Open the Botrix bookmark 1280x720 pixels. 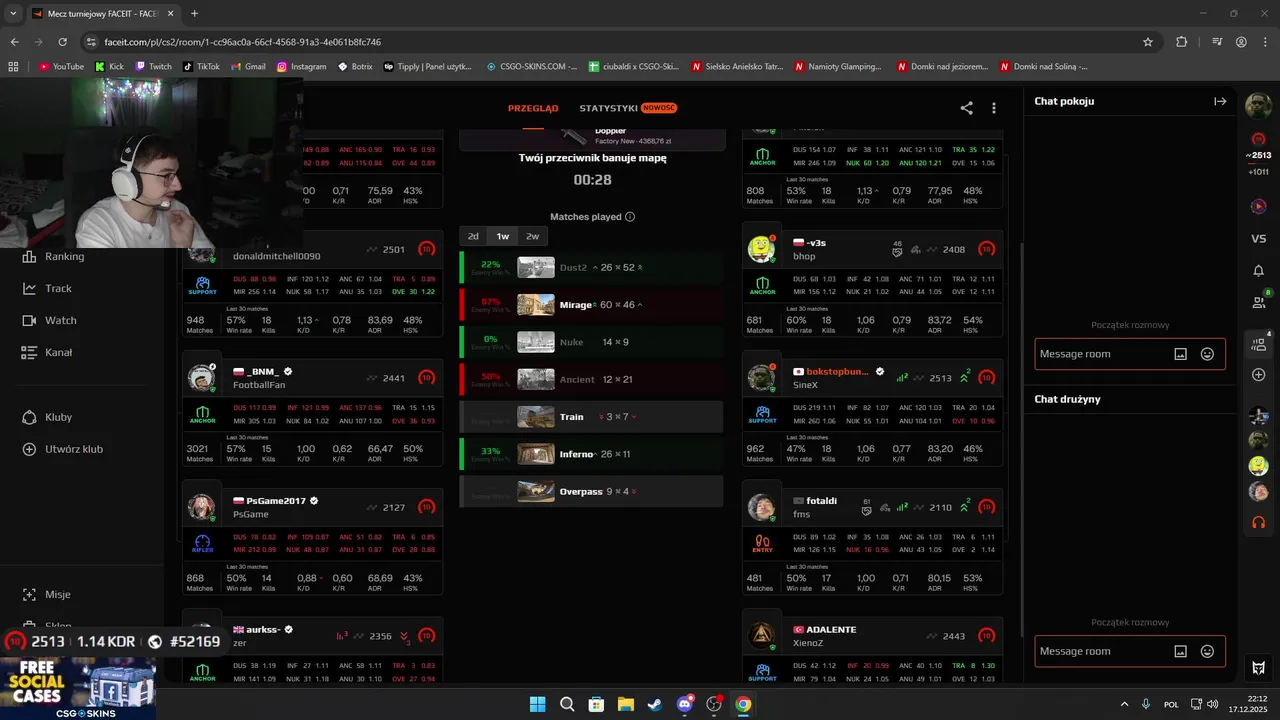click(x=355, y=67)
